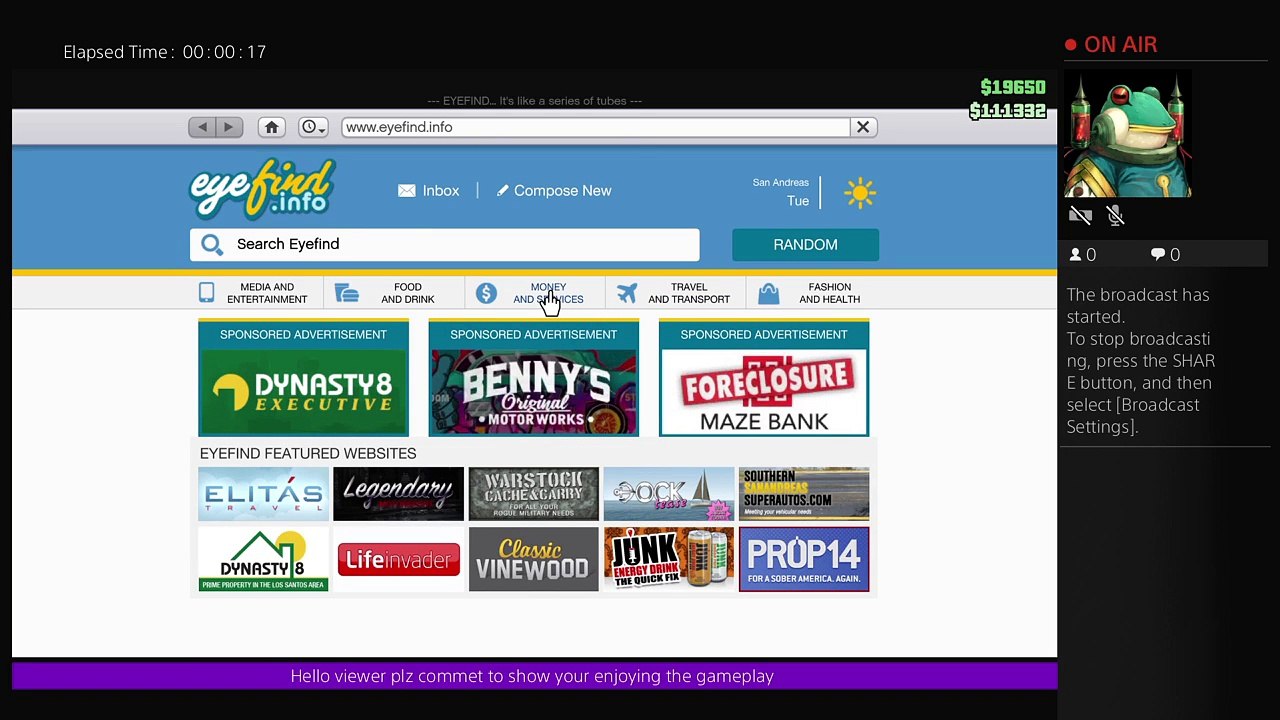Open Warstock Cache & Carry tile
This screenshot has height=720, width=1280.
pyautogui.click(x=533, y=494)
